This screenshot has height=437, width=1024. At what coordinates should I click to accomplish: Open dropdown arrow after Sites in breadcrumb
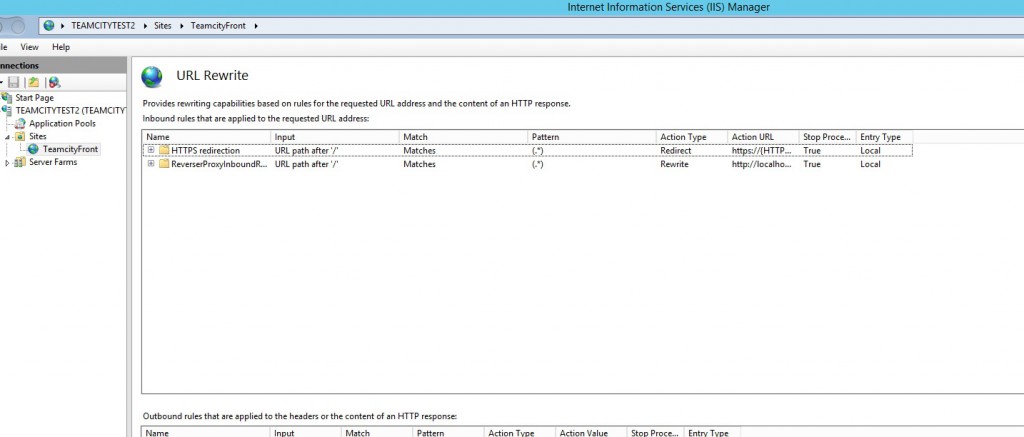point(182,26)
